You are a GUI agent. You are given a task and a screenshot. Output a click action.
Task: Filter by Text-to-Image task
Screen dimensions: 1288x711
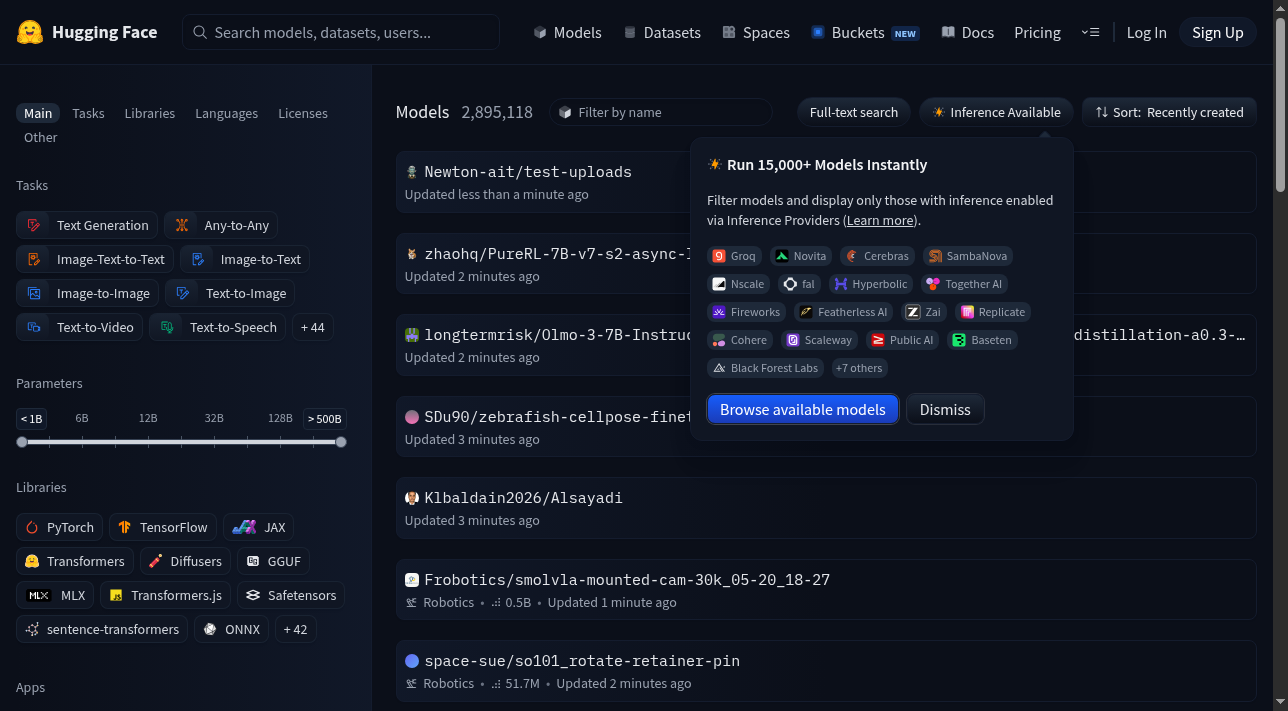pos(230,293)
